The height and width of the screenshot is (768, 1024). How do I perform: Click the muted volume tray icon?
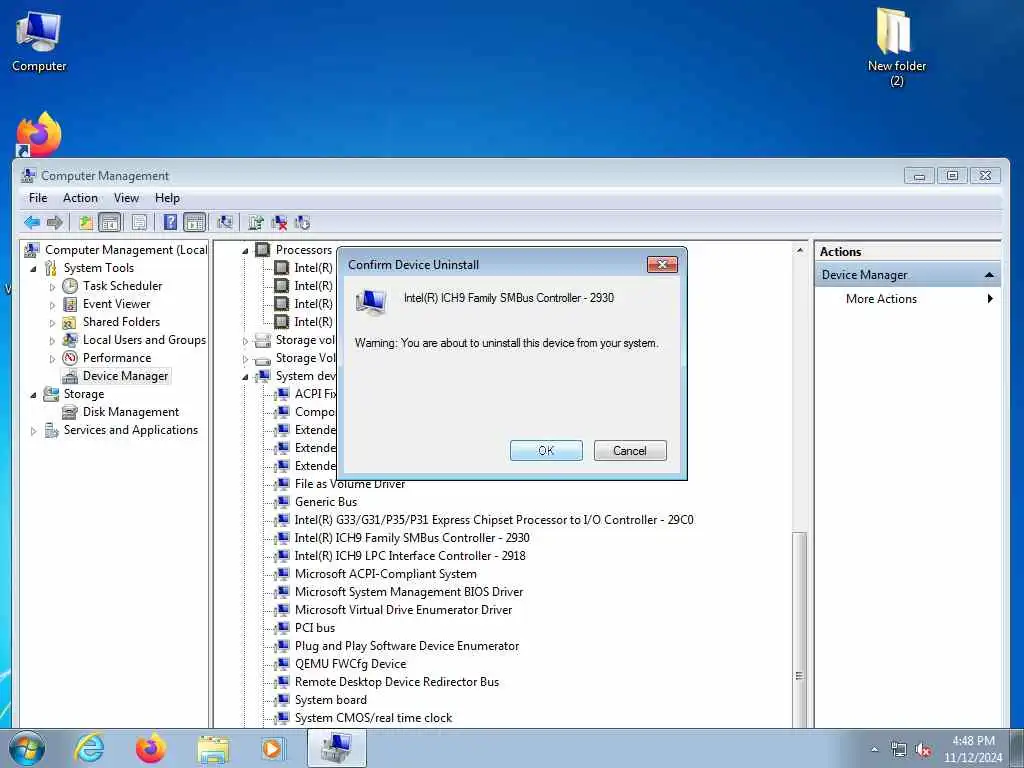tap(922, 750)
